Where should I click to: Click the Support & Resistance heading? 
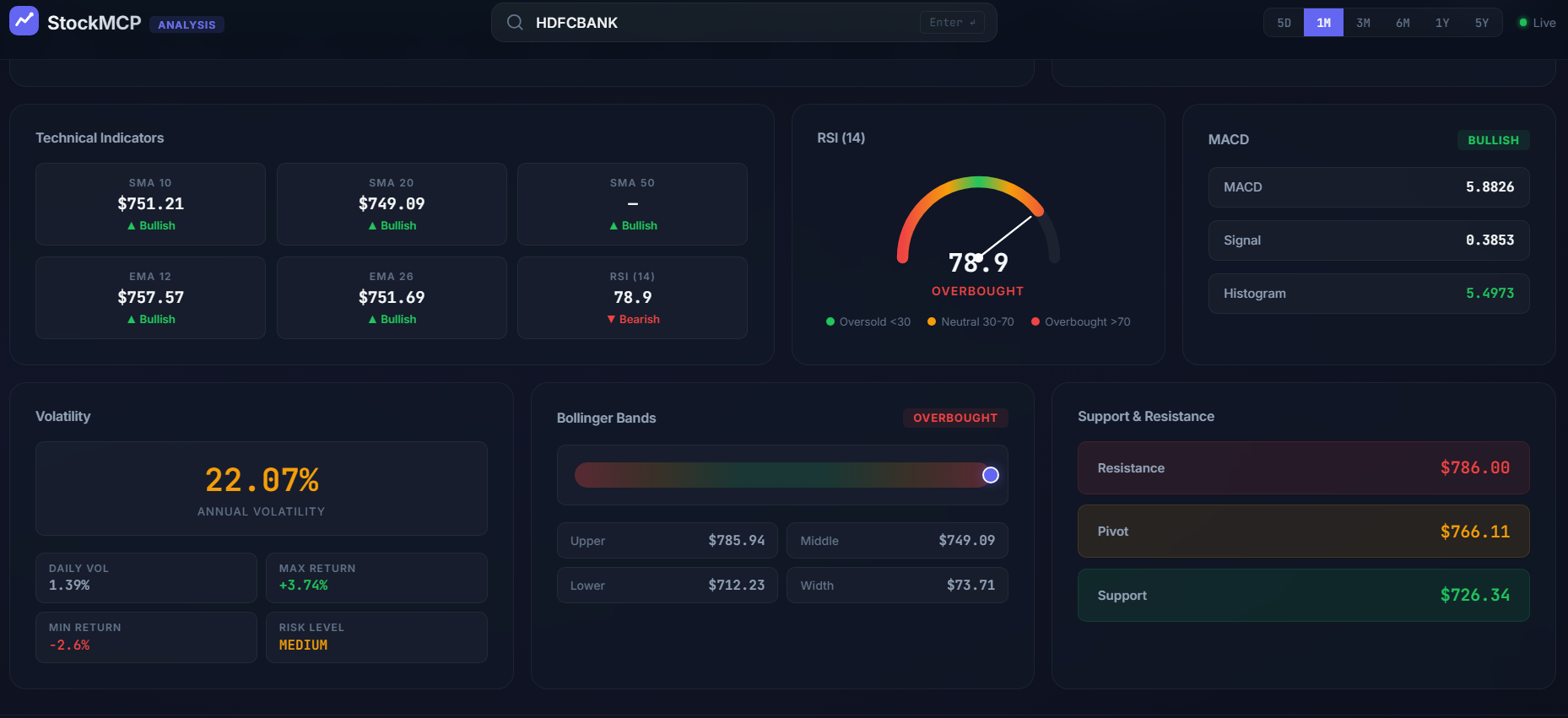pyautogui.click(x=1146, y=417)
